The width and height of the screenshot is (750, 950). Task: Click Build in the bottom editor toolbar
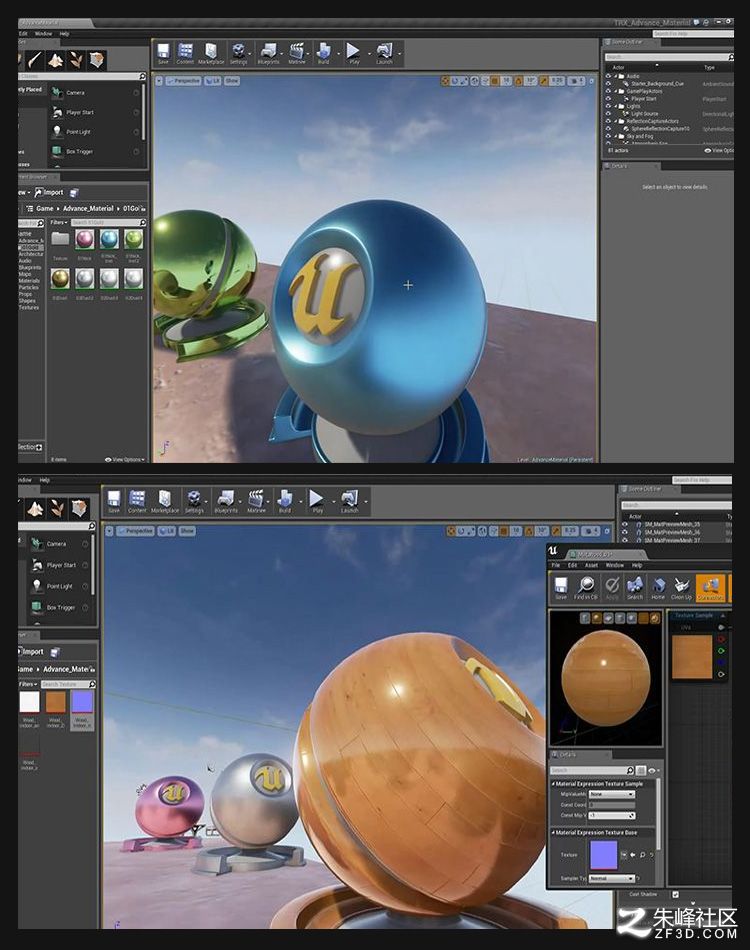coord(285,502)
